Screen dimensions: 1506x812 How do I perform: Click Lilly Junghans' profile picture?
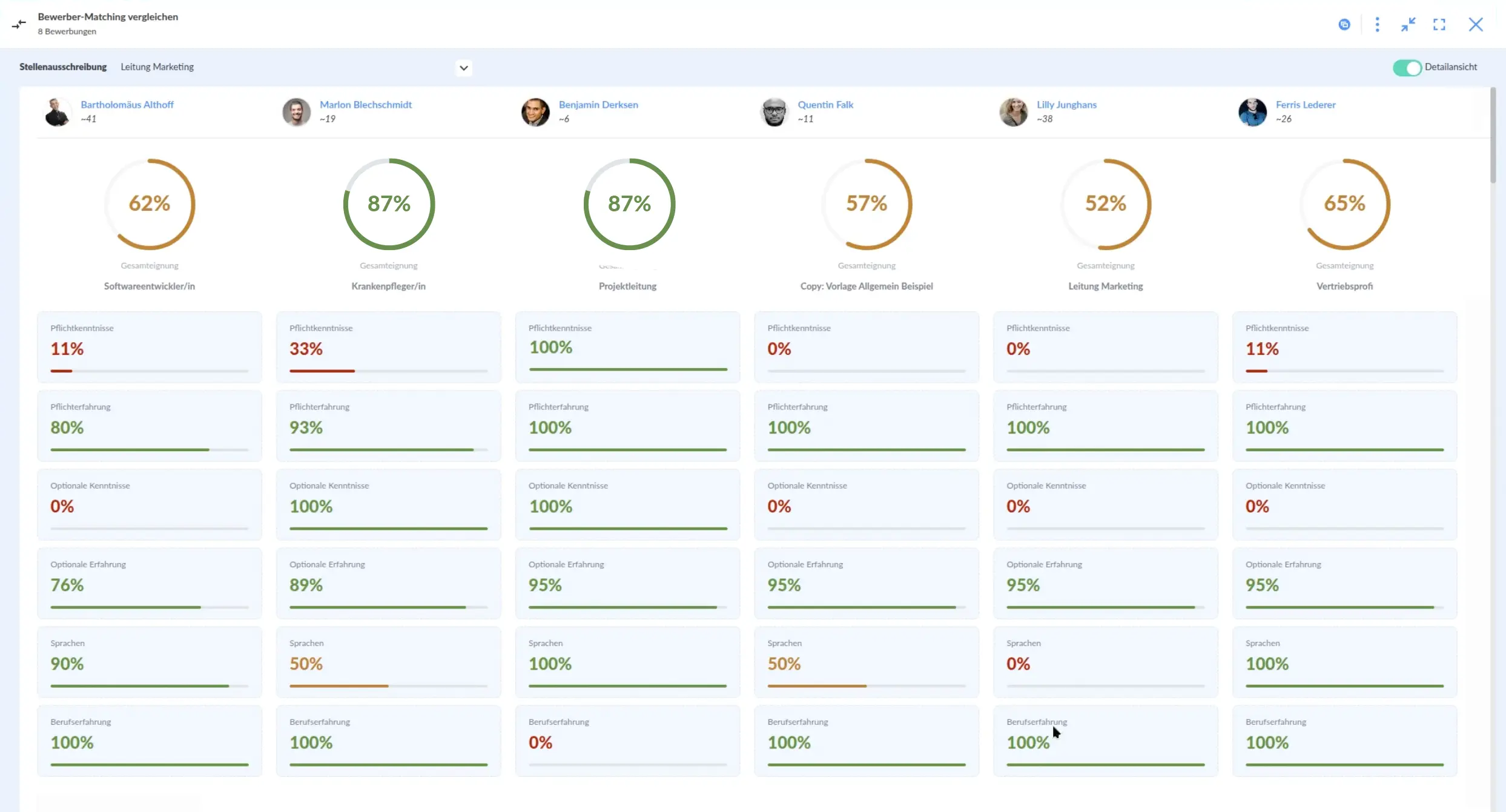(x=1014, y=112)
